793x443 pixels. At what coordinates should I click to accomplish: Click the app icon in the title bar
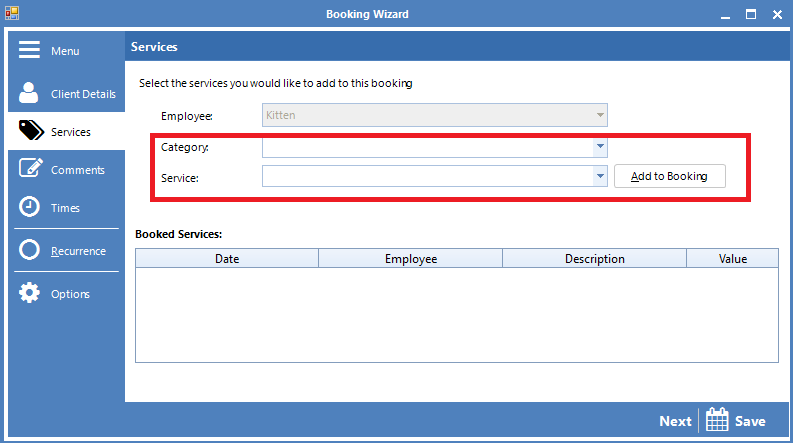[11, 14]
